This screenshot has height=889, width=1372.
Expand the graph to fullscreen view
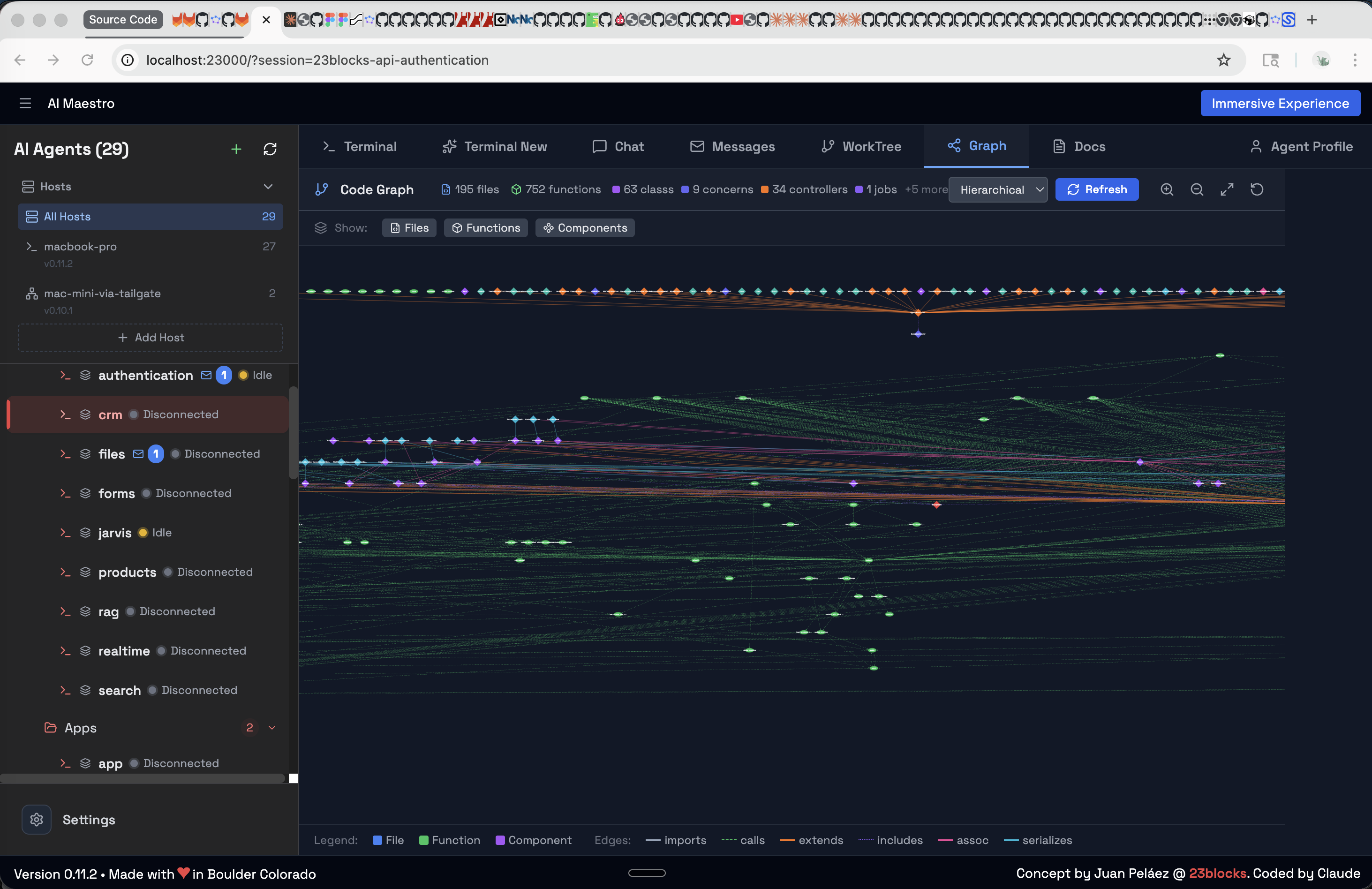[1227, 189]
